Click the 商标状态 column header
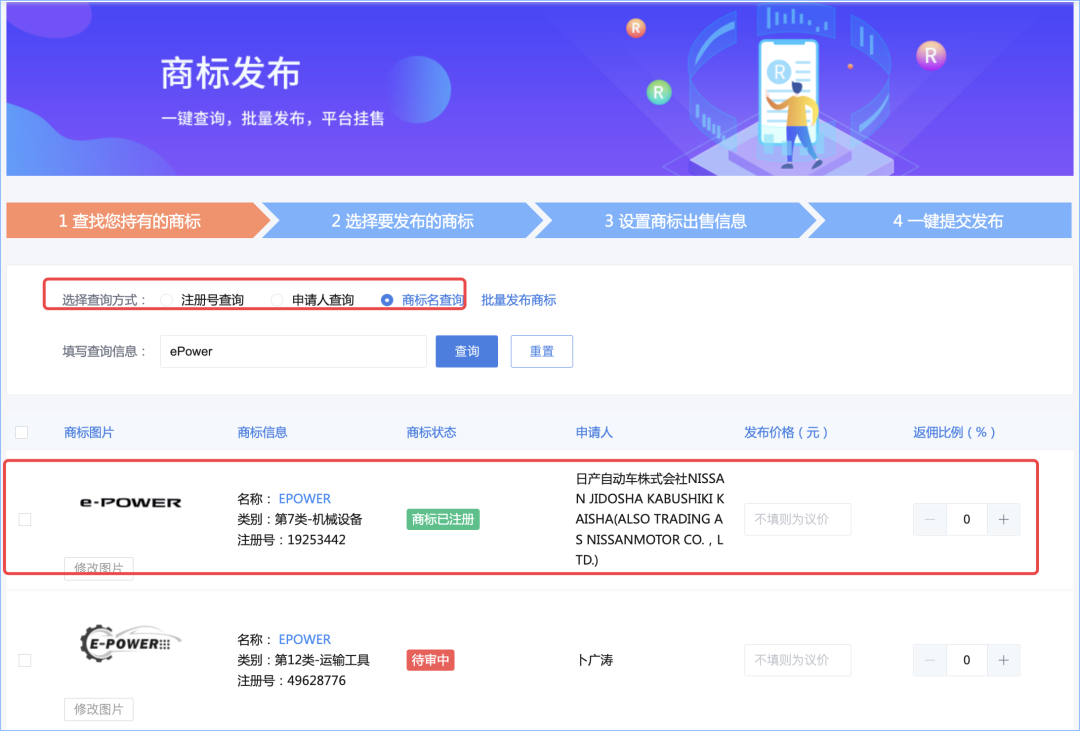Image resolution: width=1080 pixels, height=731 pixels. pos(431,433)
